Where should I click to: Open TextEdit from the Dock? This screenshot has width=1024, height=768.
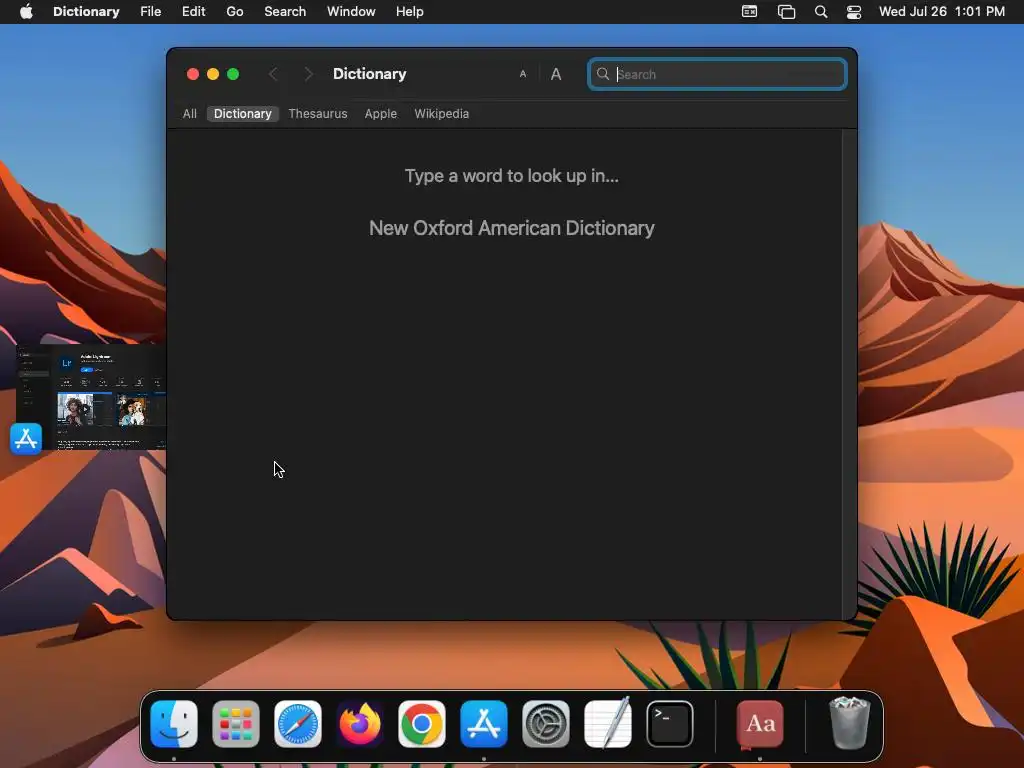tap(608, 724)
